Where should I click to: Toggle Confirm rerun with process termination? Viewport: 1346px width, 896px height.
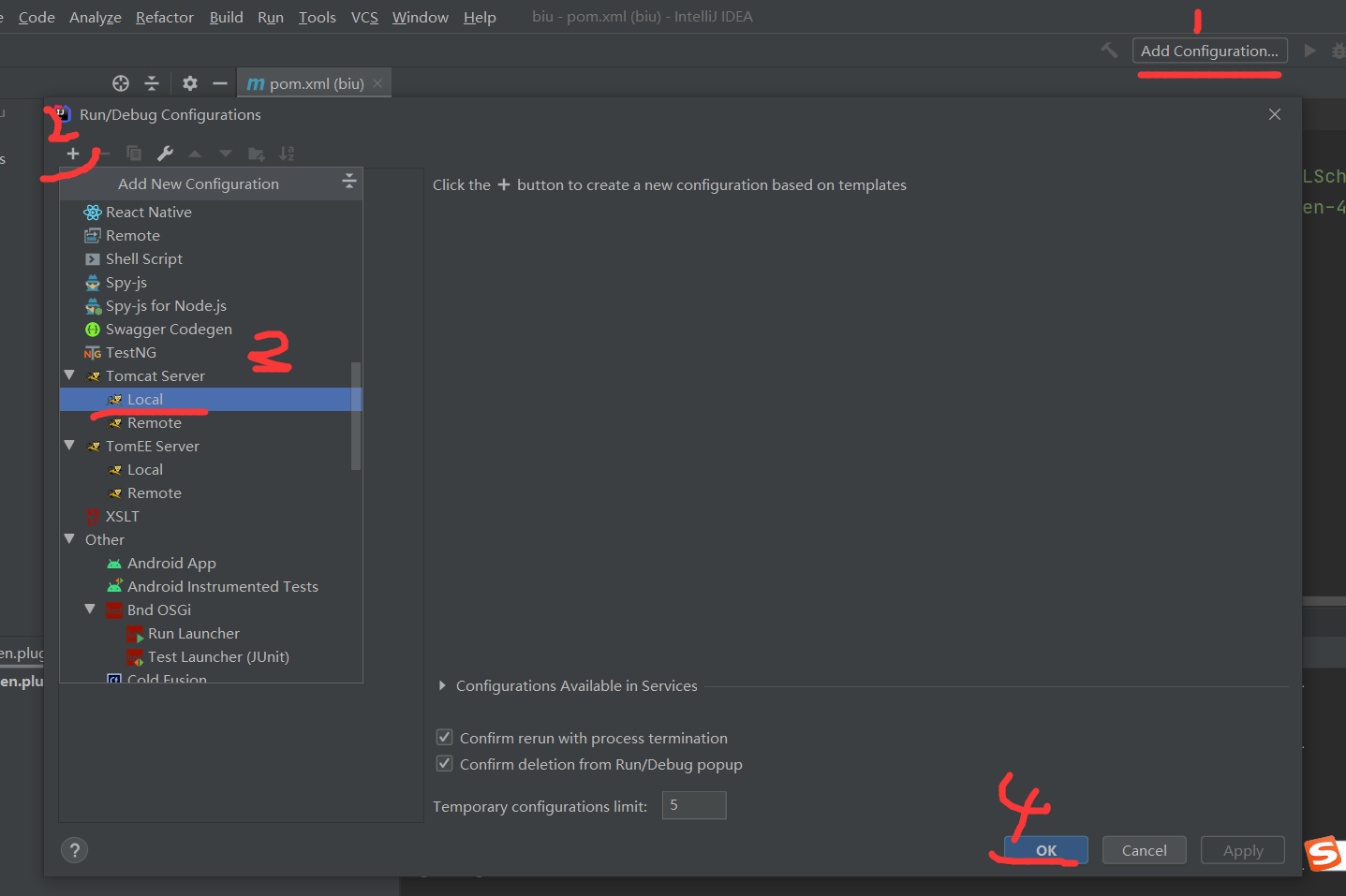[x=445, y=738]
